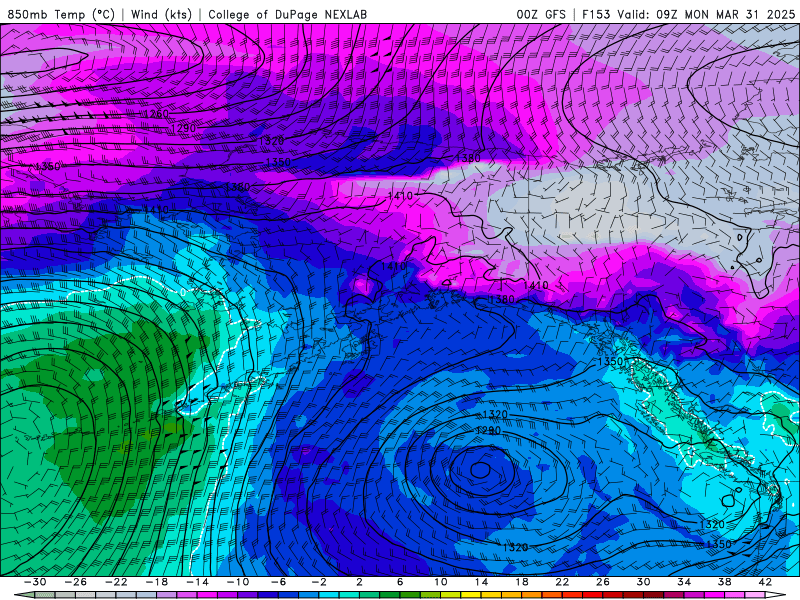Click the '42' temperature scale label
This screenshot has width=800, height=600.
765,582
